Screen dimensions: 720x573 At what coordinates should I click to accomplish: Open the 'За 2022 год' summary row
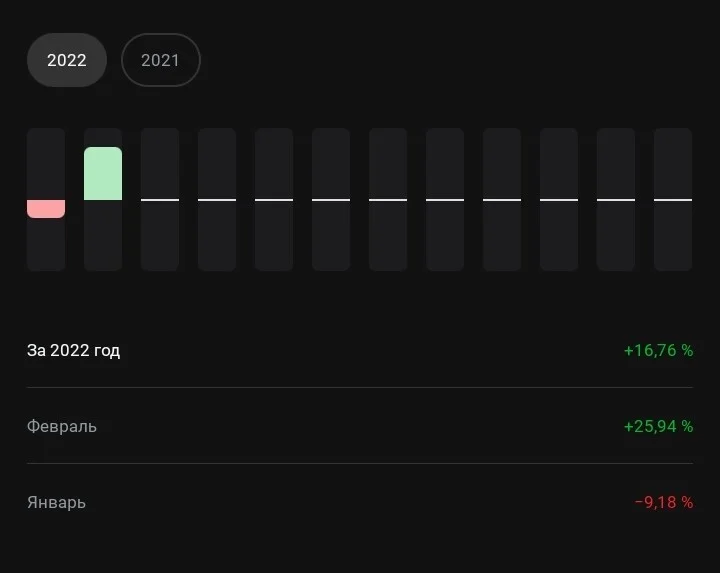point(360,350)
